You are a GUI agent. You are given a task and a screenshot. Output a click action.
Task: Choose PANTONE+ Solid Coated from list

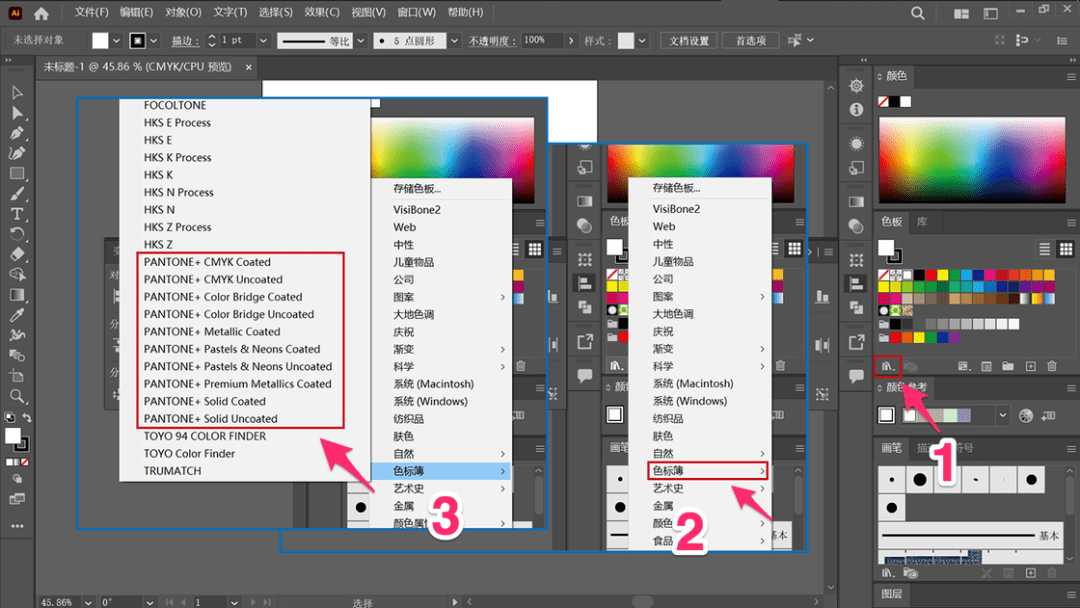point(205,401)
